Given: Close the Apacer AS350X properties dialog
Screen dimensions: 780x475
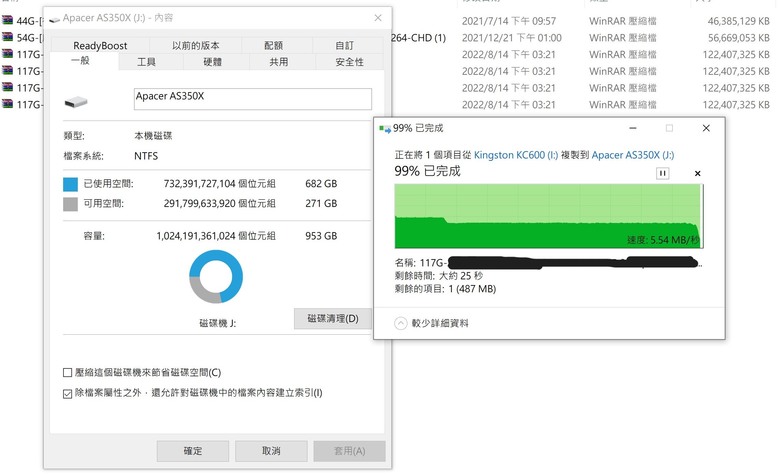Looking at the screenshot, I should (x=378, y=18).
